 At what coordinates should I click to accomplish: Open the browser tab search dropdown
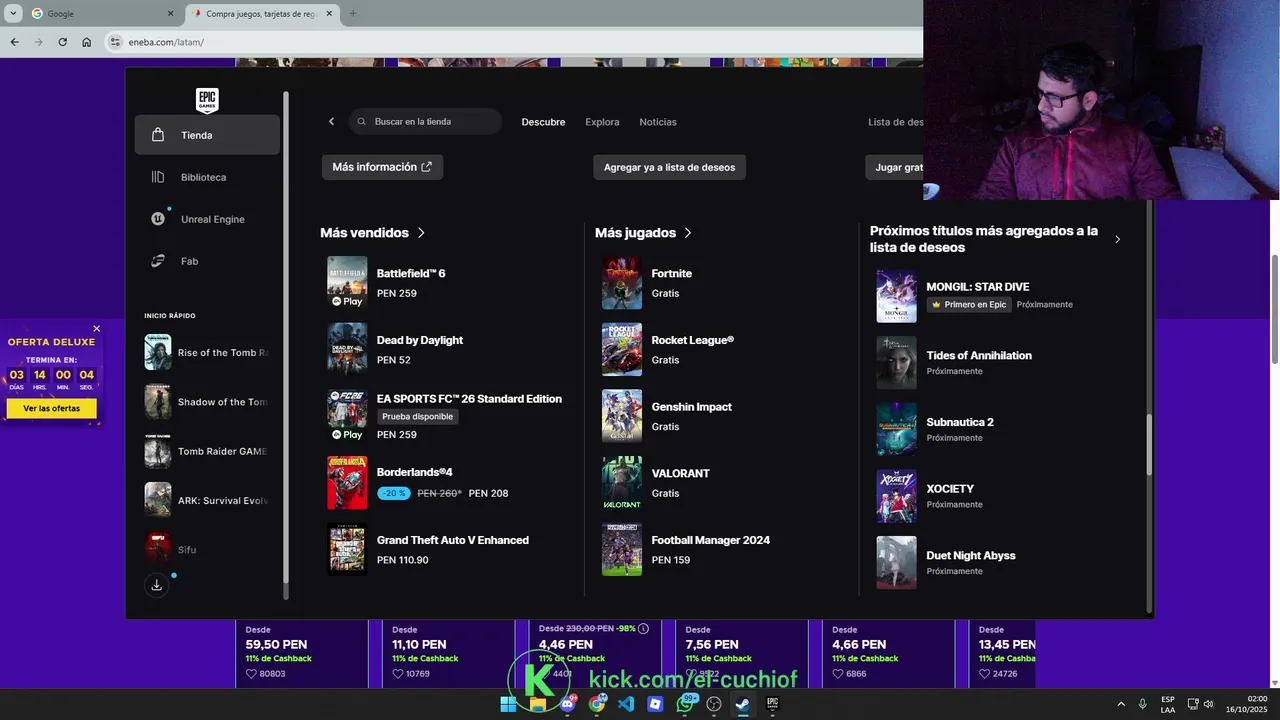tap(13, 13)
